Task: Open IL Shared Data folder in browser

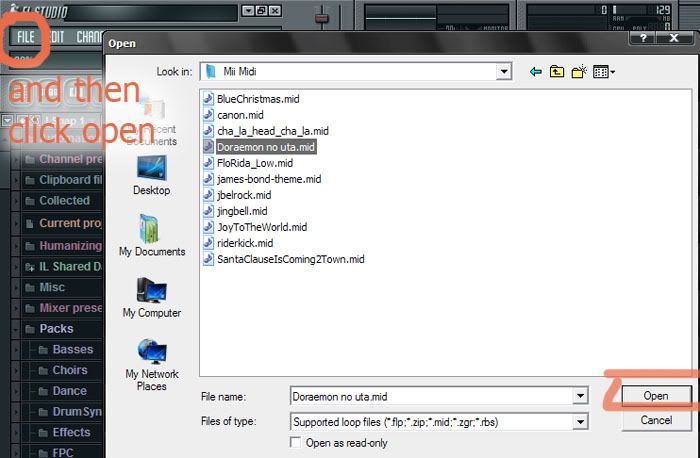Action: click(62, 266)
